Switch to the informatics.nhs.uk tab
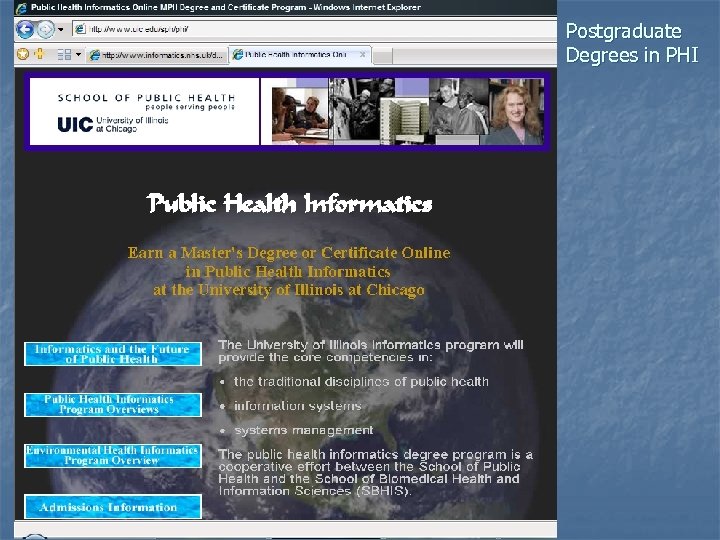720x540 pixels. click(158, 56)
